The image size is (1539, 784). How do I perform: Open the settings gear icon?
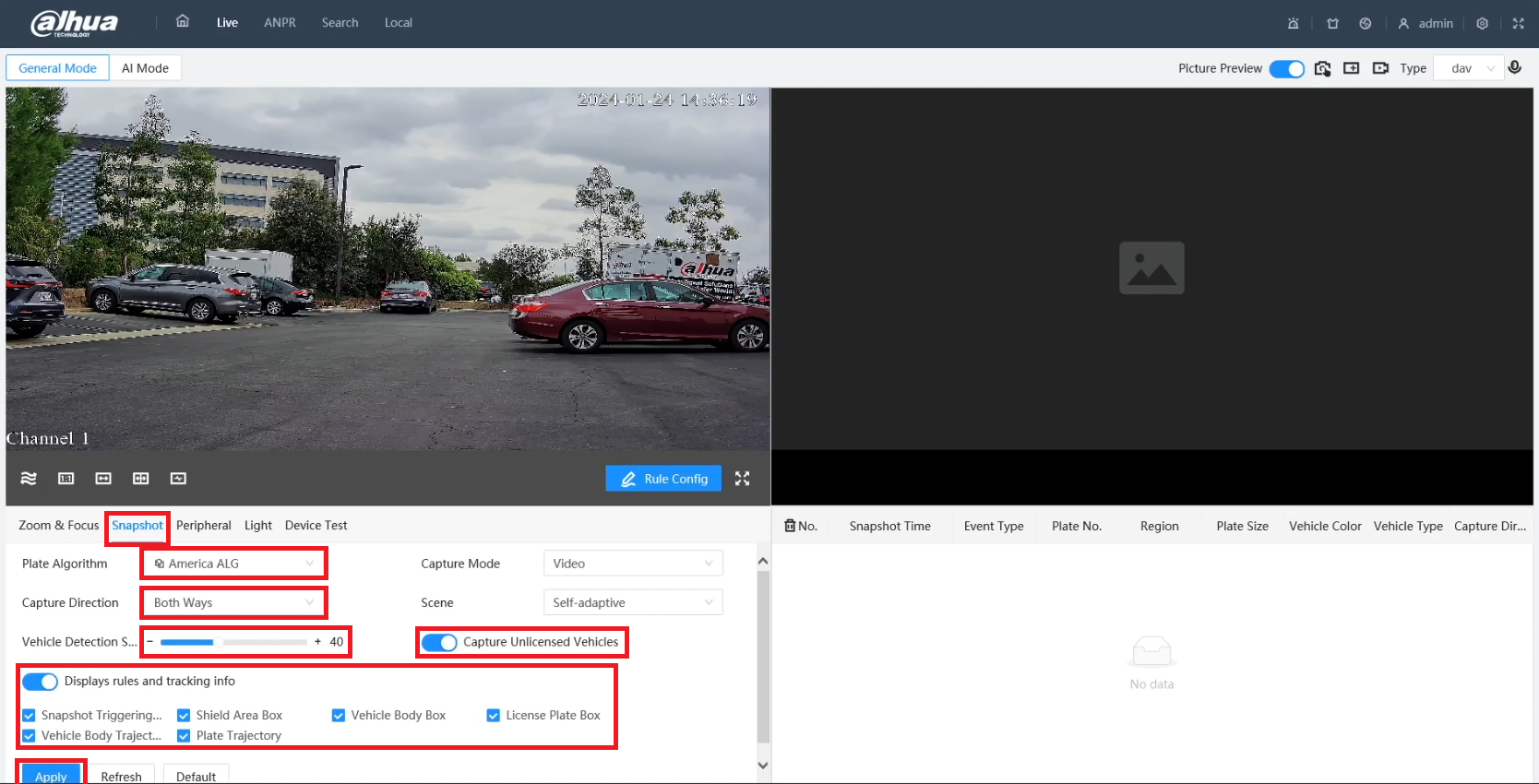pyautogui.click(x=1482, y=23)
